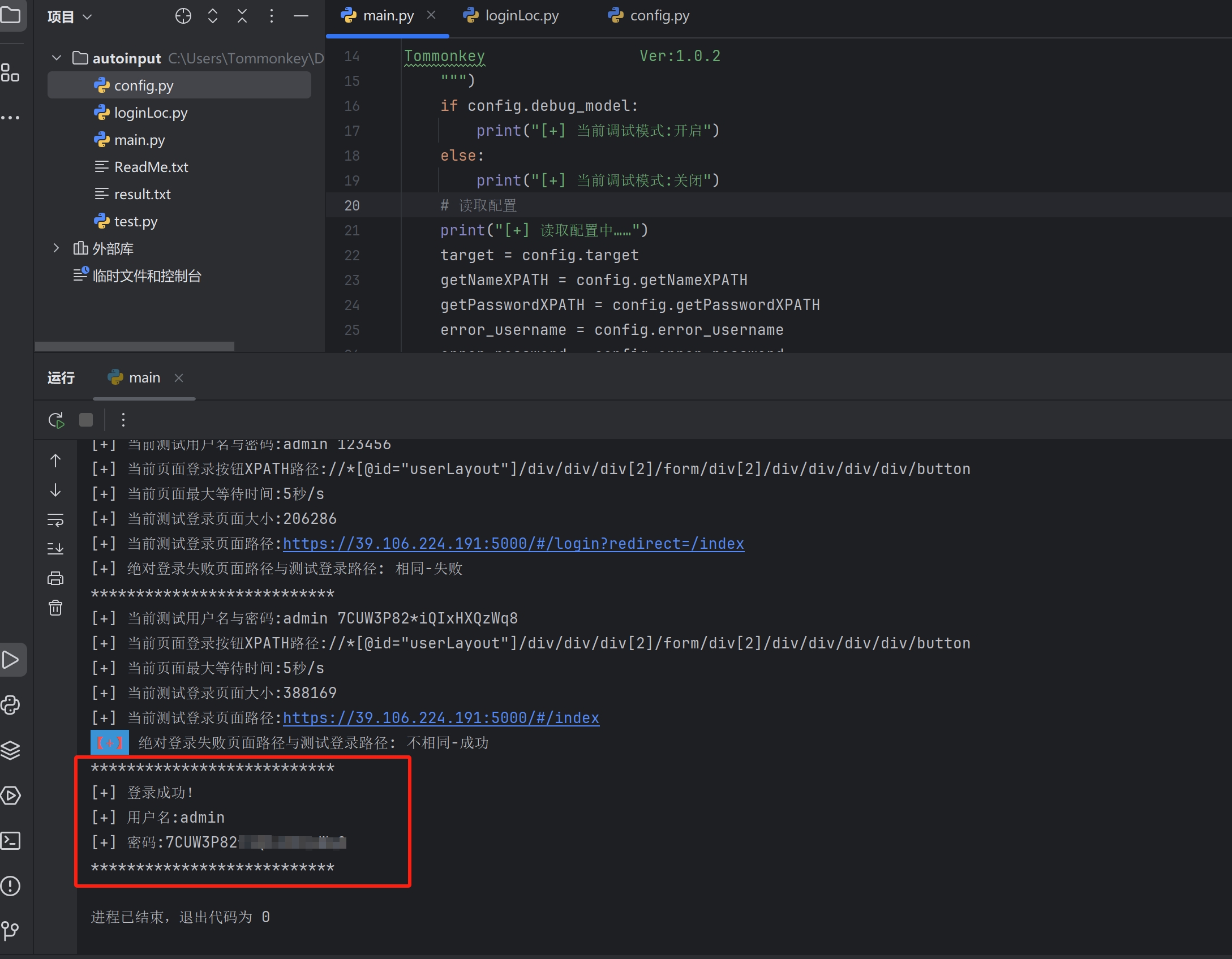Screen dimensions: 1232x959
Task: Open the Python Packages layers icon
Action: pyautogui.click(x=10, y=750)
